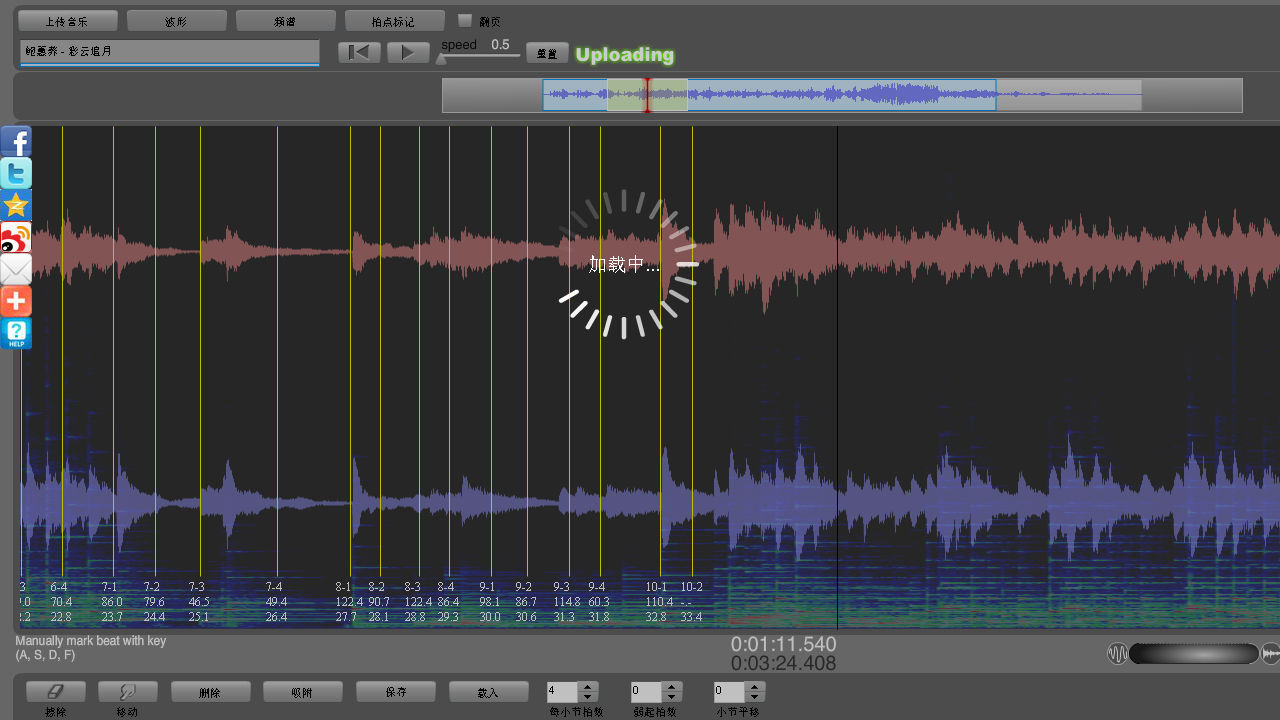Switch to the 波形 waveform view
Viewport: 1280px width, 720px height.
[177, 21]
